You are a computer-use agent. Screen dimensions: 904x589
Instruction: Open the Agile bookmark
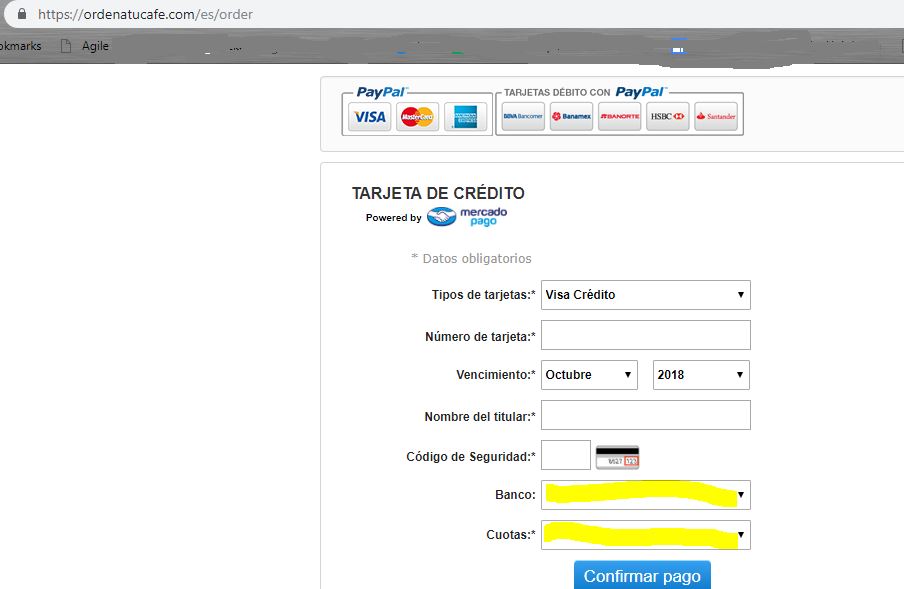pos(95,46)
